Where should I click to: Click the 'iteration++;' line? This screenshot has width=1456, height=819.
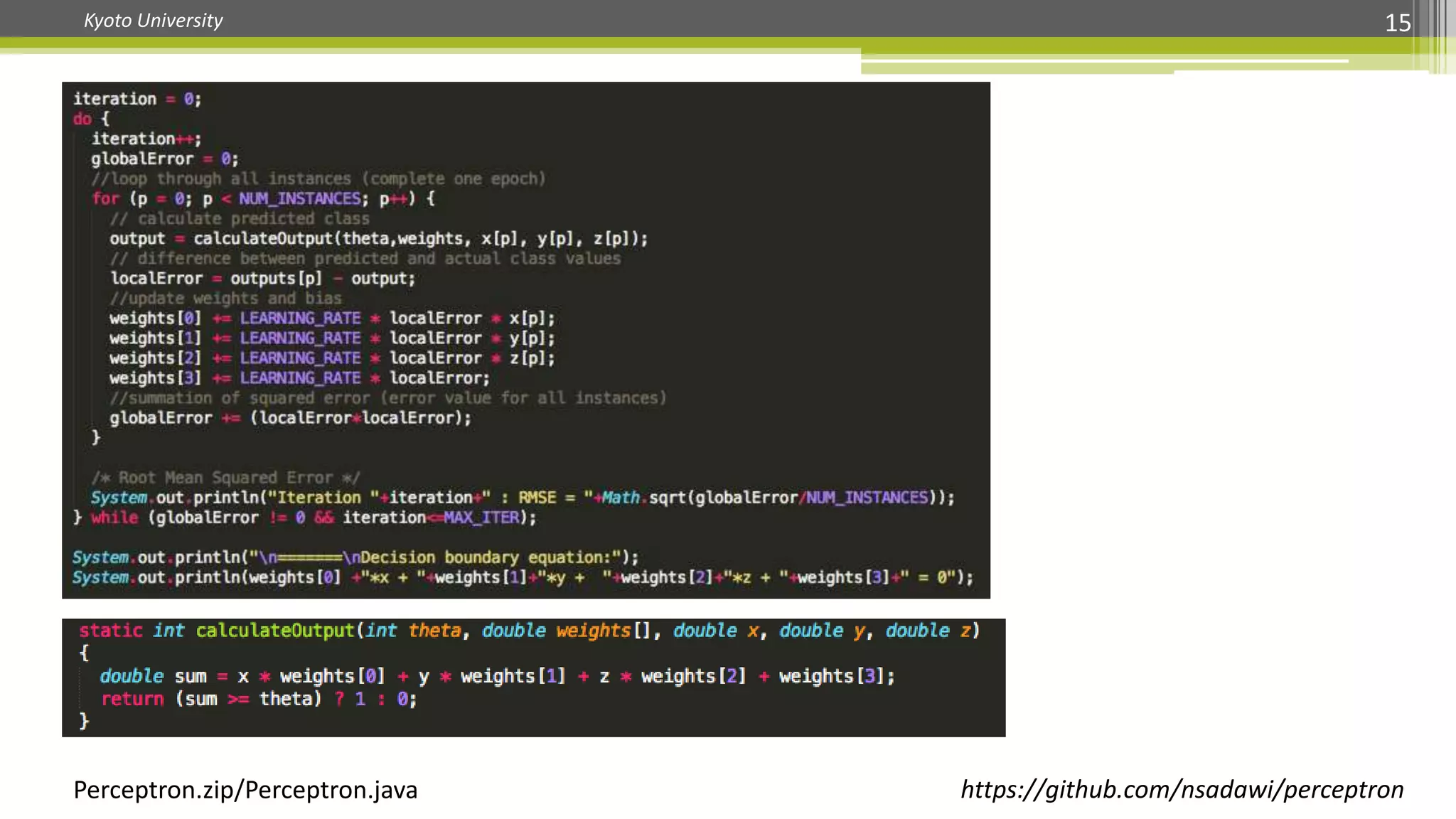(146, 139)
